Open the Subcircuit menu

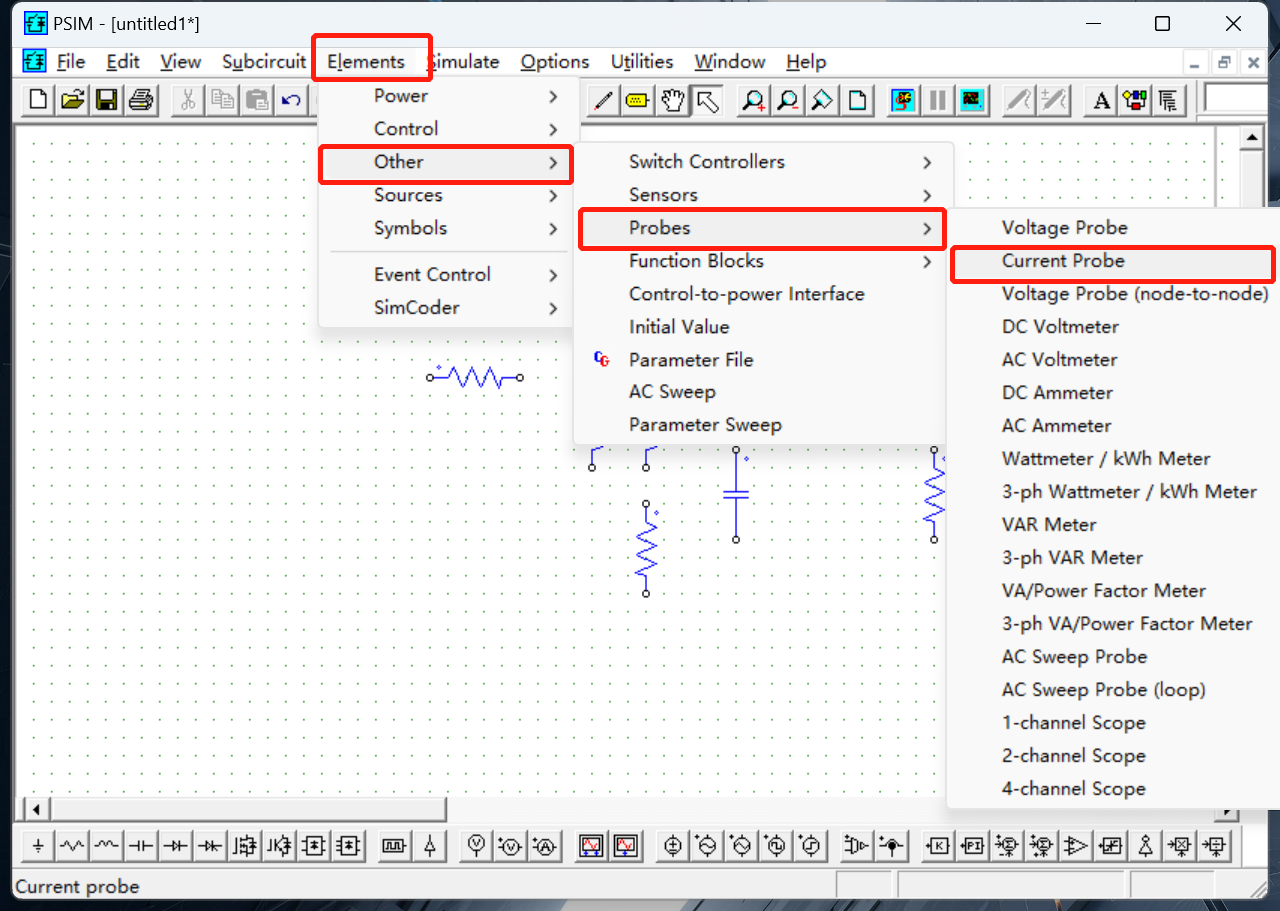(264, 62)
